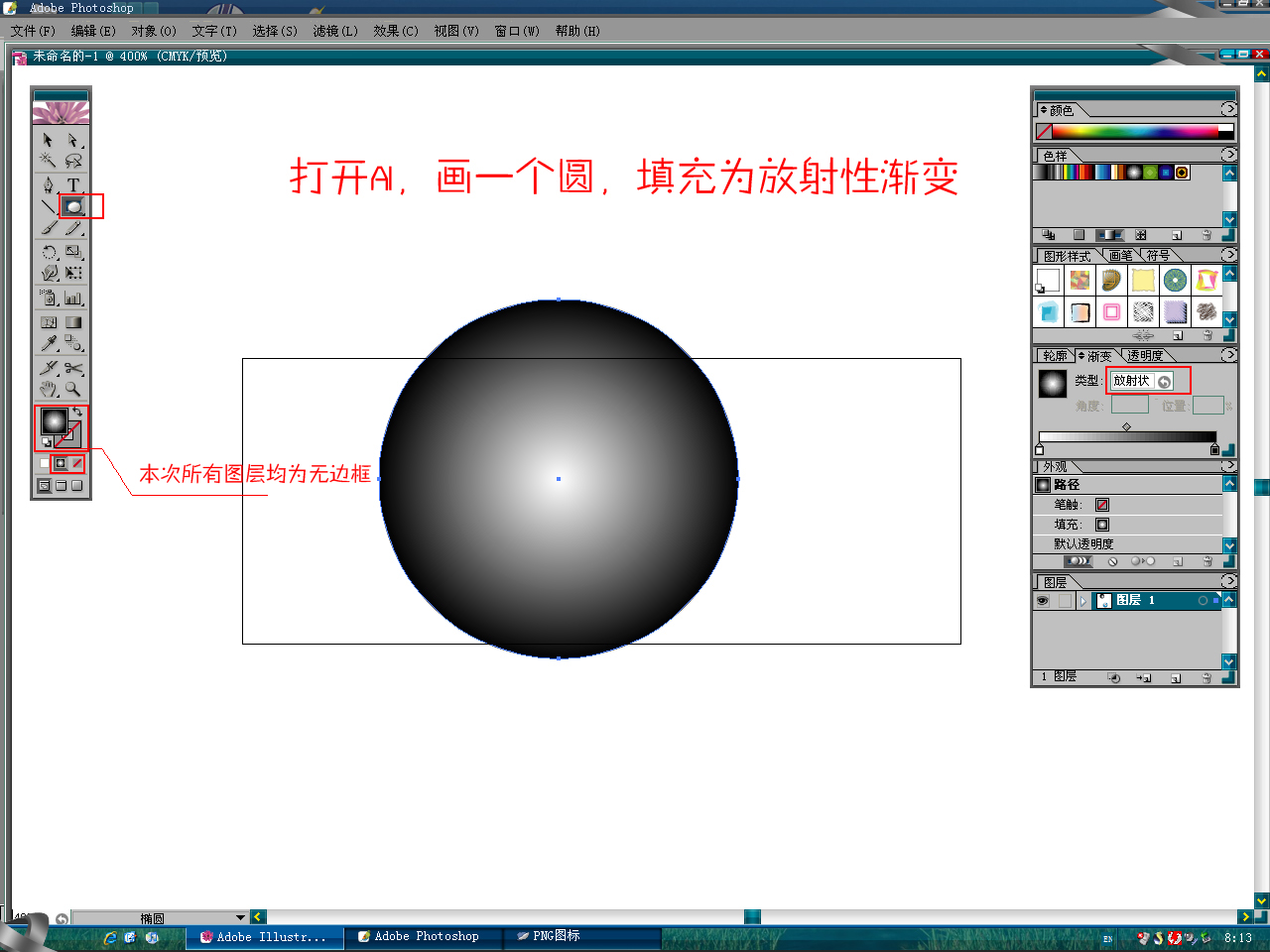Click the None swatch in 颜色 panel
The width and height of the screenshot is (1270, 952).
1044,131
